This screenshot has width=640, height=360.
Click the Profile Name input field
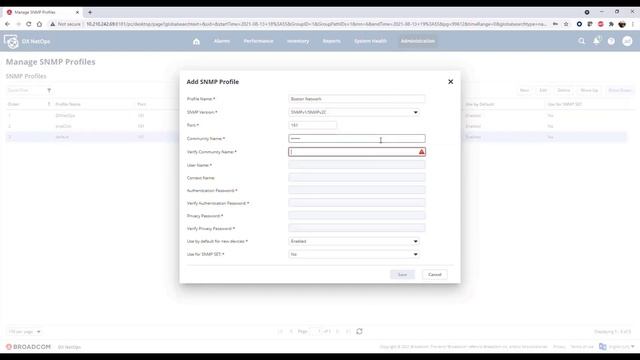point(357,99)
